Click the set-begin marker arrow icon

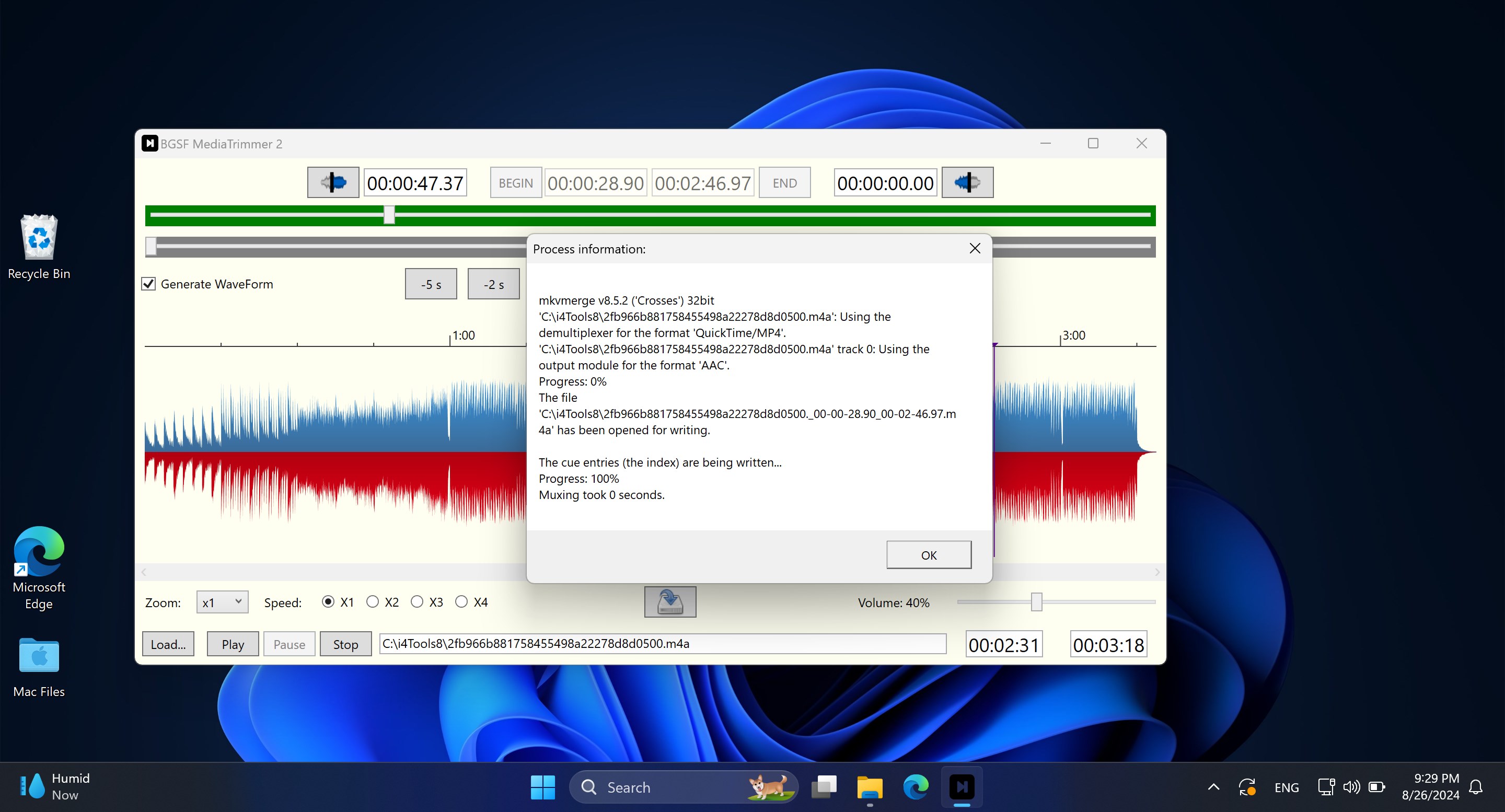pyautogui.click(x=333, y=183)
